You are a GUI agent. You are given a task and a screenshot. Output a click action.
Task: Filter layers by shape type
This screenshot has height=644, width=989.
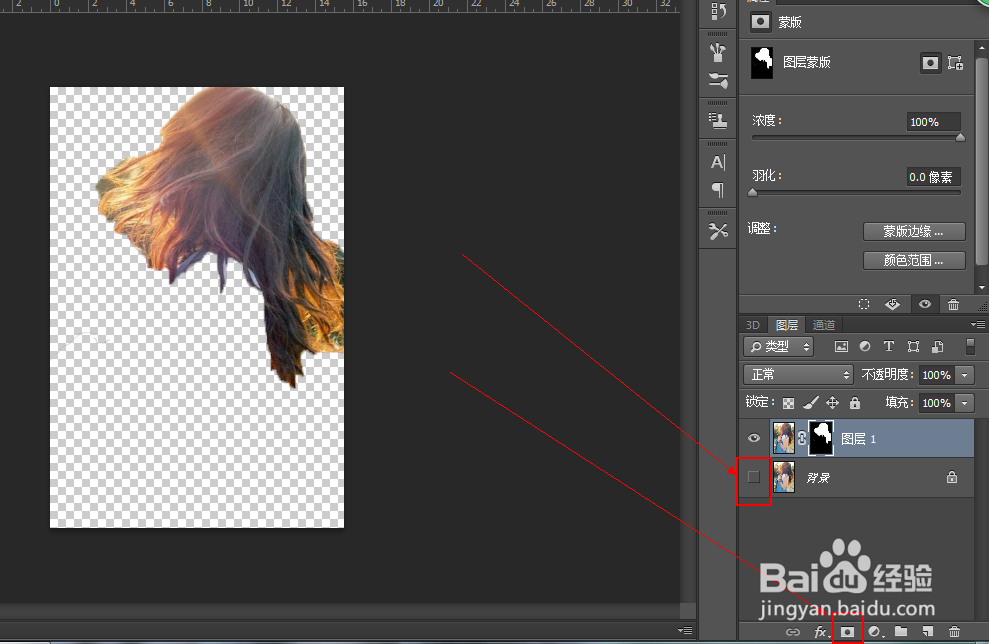tap(913, 346)
